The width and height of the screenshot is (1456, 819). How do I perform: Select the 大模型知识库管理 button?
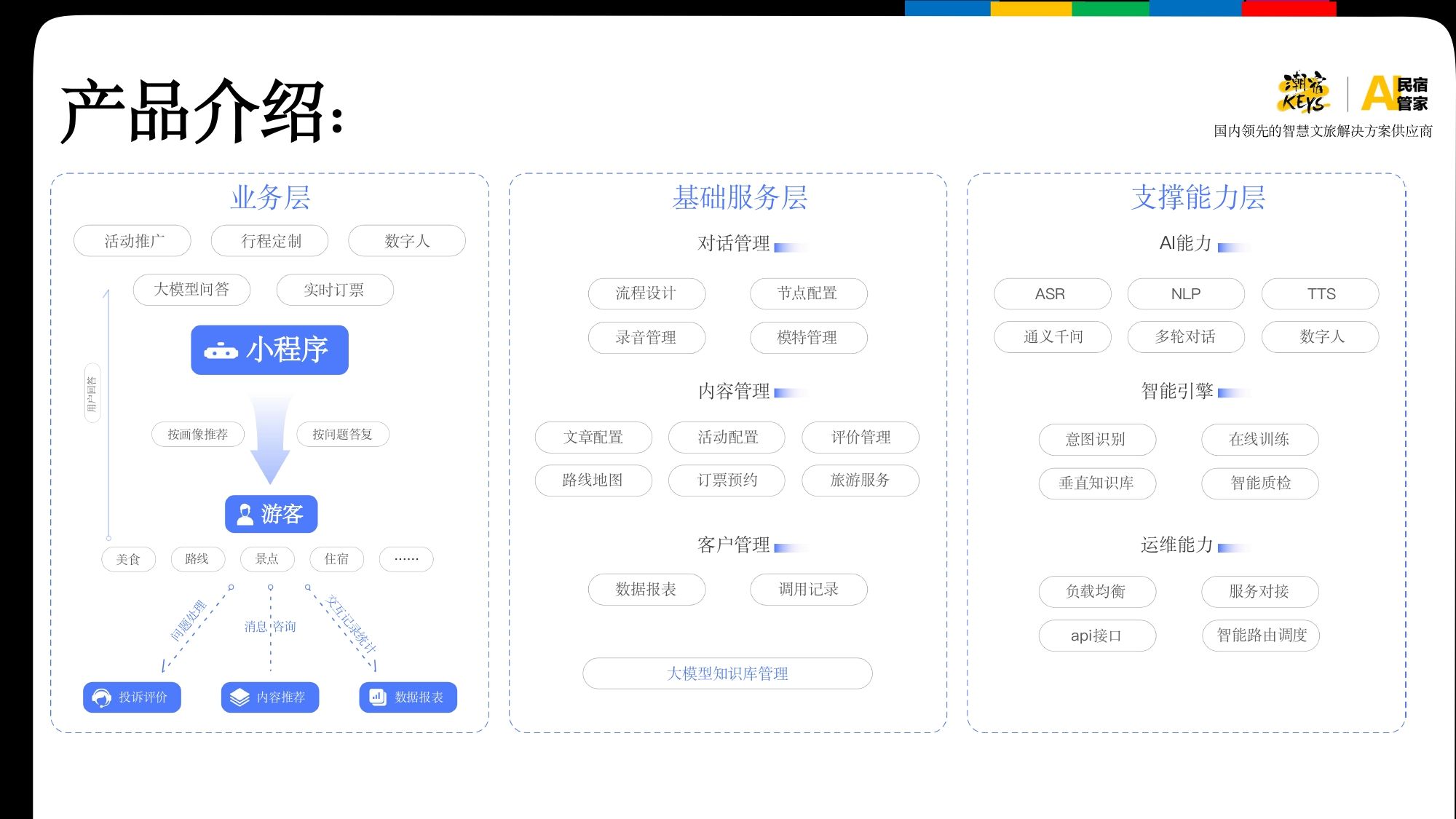pos(727,673)
